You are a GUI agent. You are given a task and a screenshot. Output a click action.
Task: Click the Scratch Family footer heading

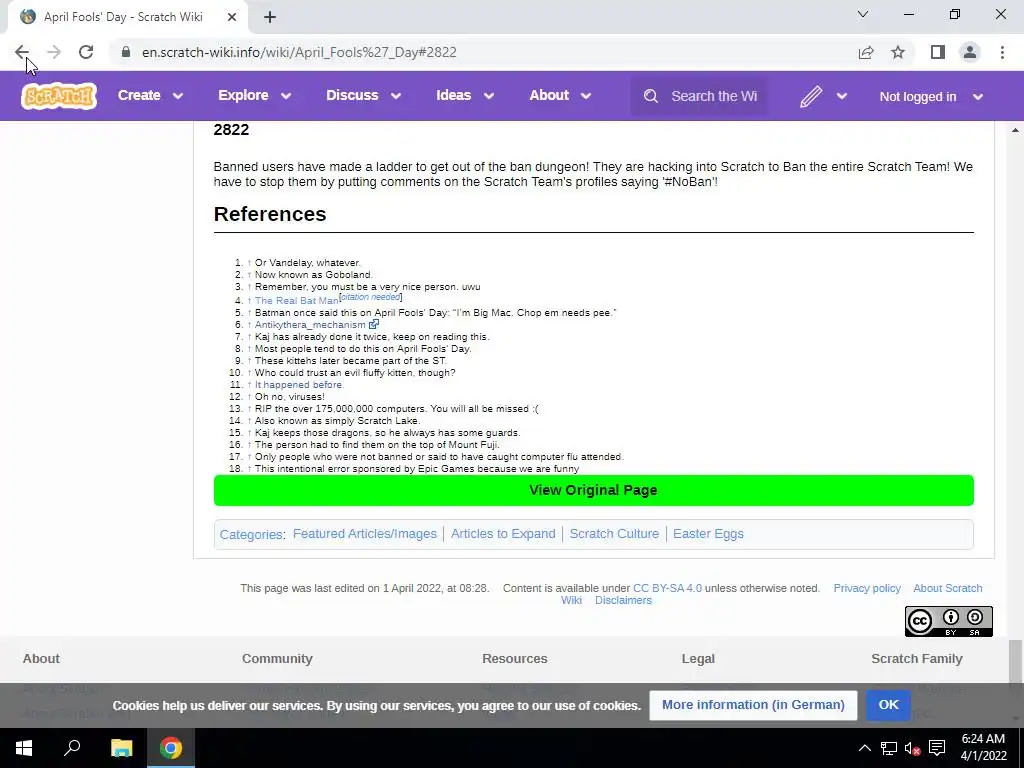[x=916, y=658]
